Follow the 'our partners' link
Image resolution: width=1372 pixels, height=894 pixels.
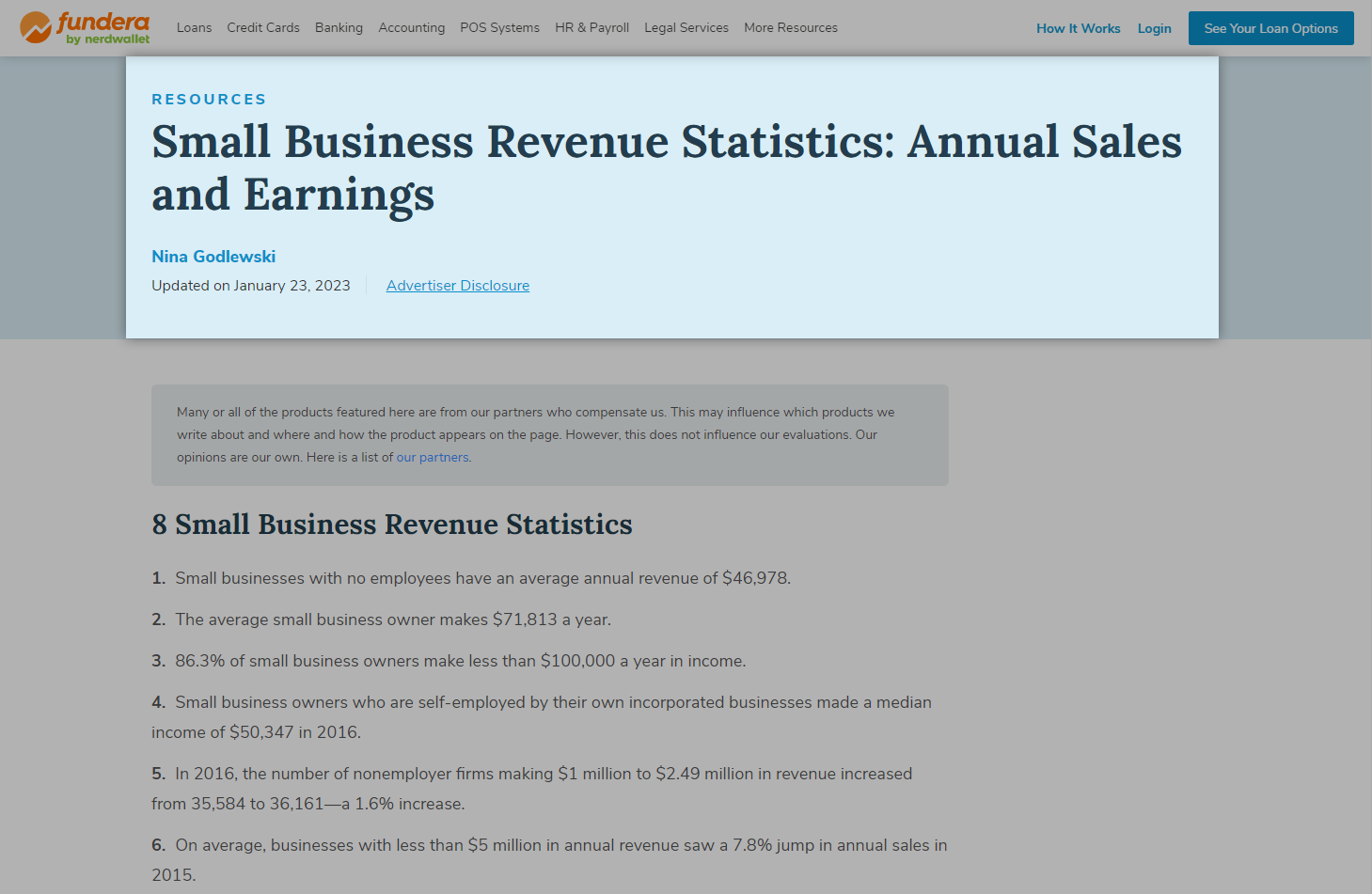pyautogui.click(x=433, y=458)
